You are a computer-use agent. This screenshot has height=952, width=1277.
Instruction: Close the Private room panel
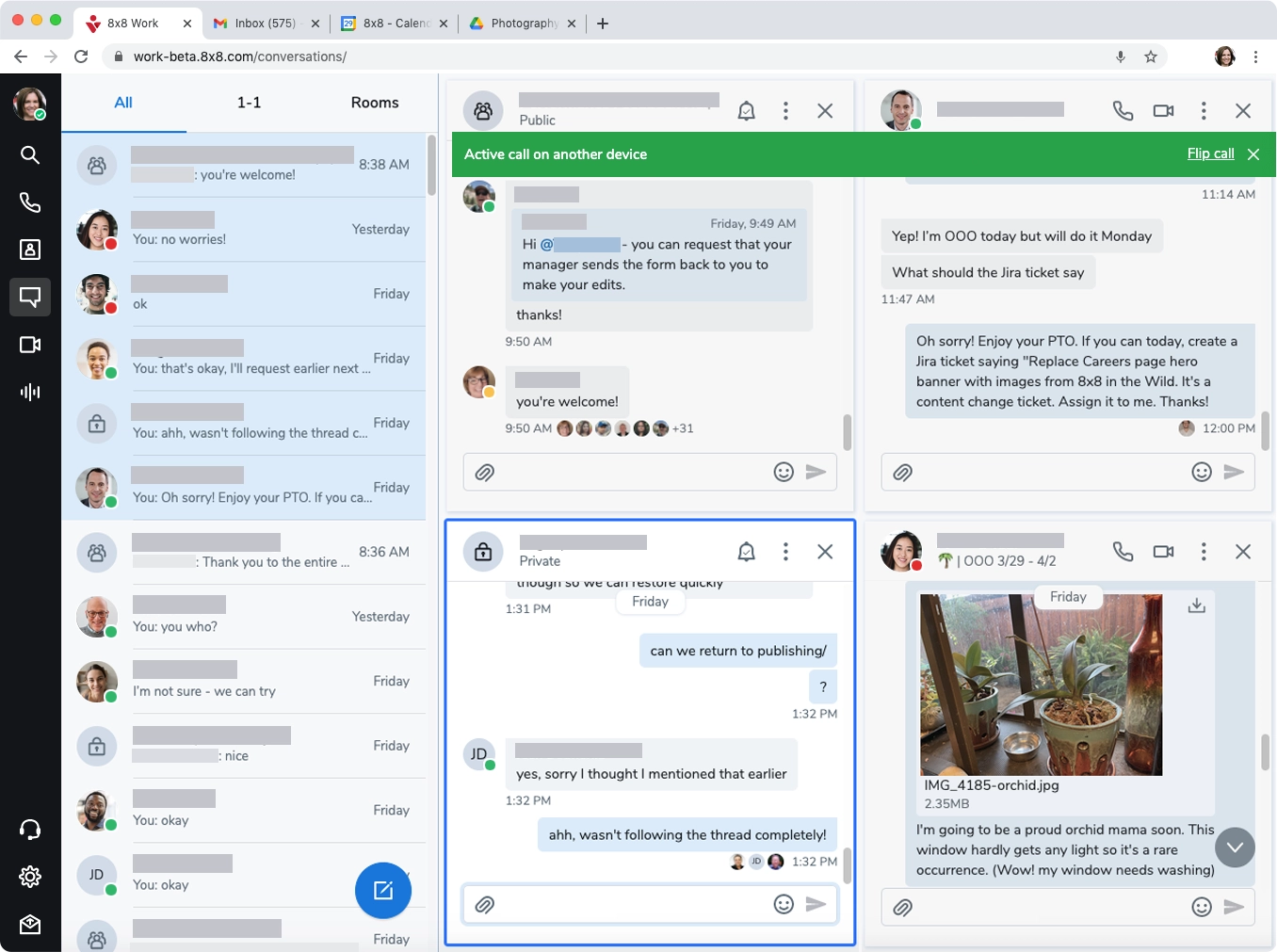[x=825, y=552]
